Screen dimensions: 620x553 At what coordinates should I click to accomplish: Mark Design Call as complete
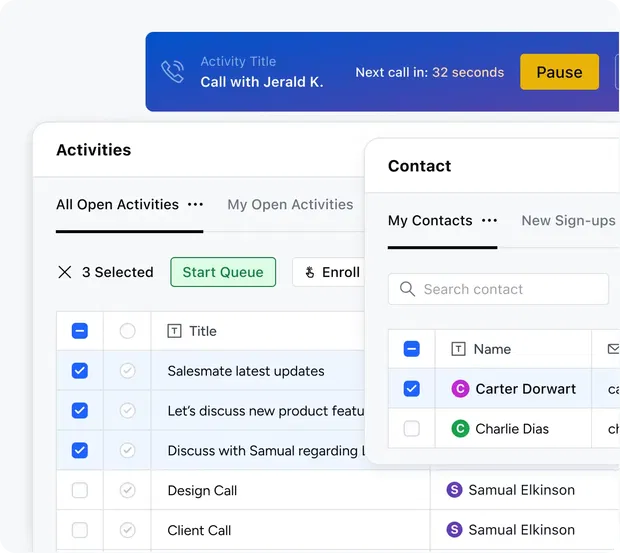tap(127, 490)
